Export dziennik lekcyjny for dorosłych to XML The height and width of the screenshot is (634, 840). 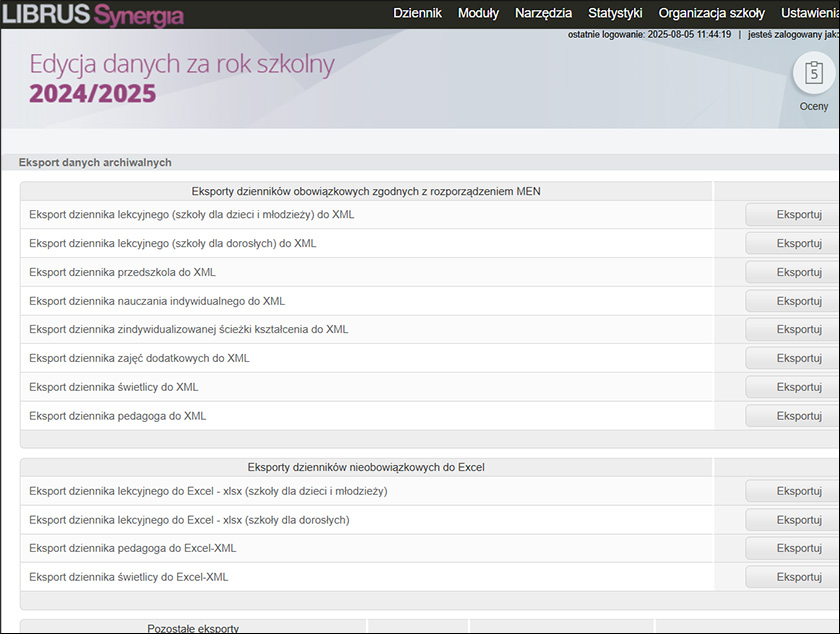coord(792,244)
